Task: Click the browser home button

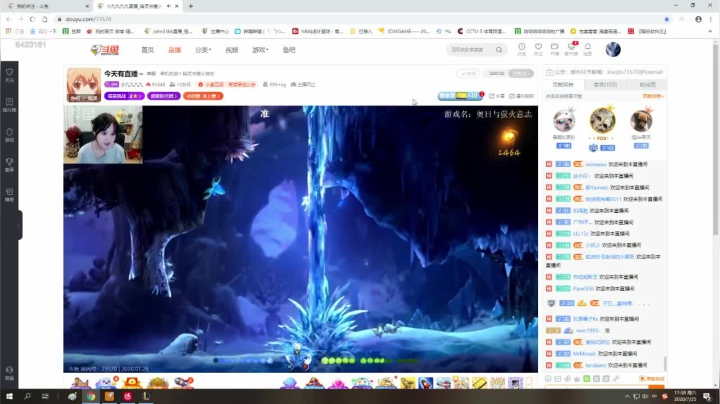Action: [45, 19]
